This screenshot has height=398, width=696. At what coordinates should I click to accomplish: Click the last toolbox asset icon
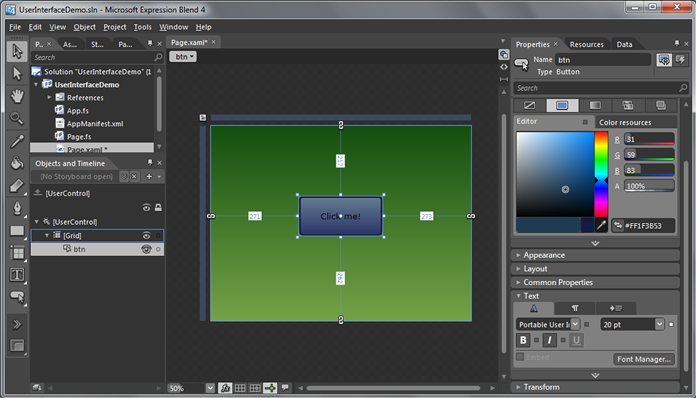pos(17,346)
